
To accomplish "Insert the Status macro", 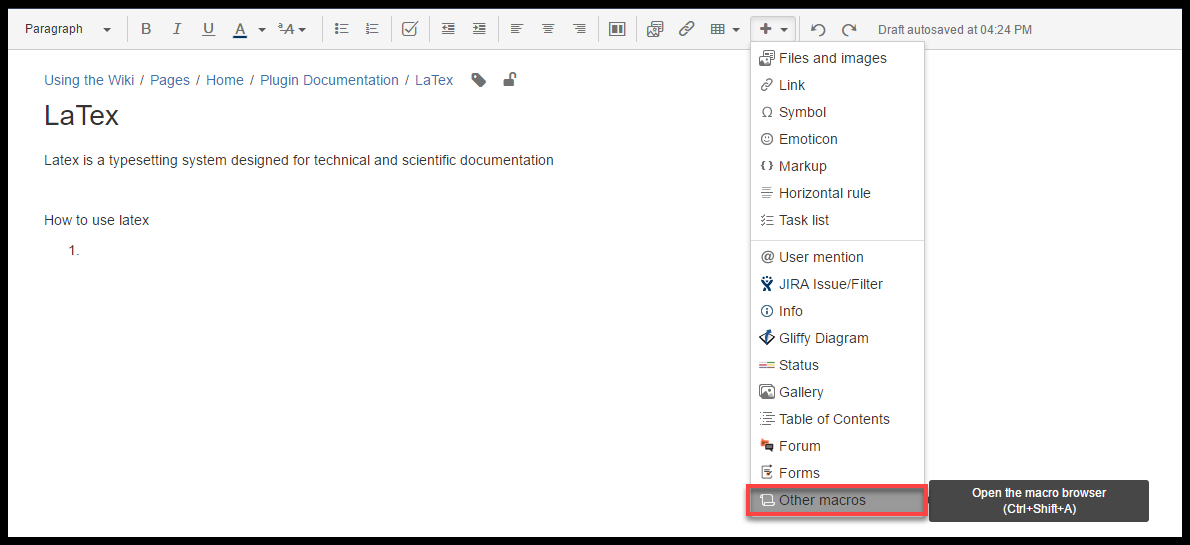I will tap(837, 365).
